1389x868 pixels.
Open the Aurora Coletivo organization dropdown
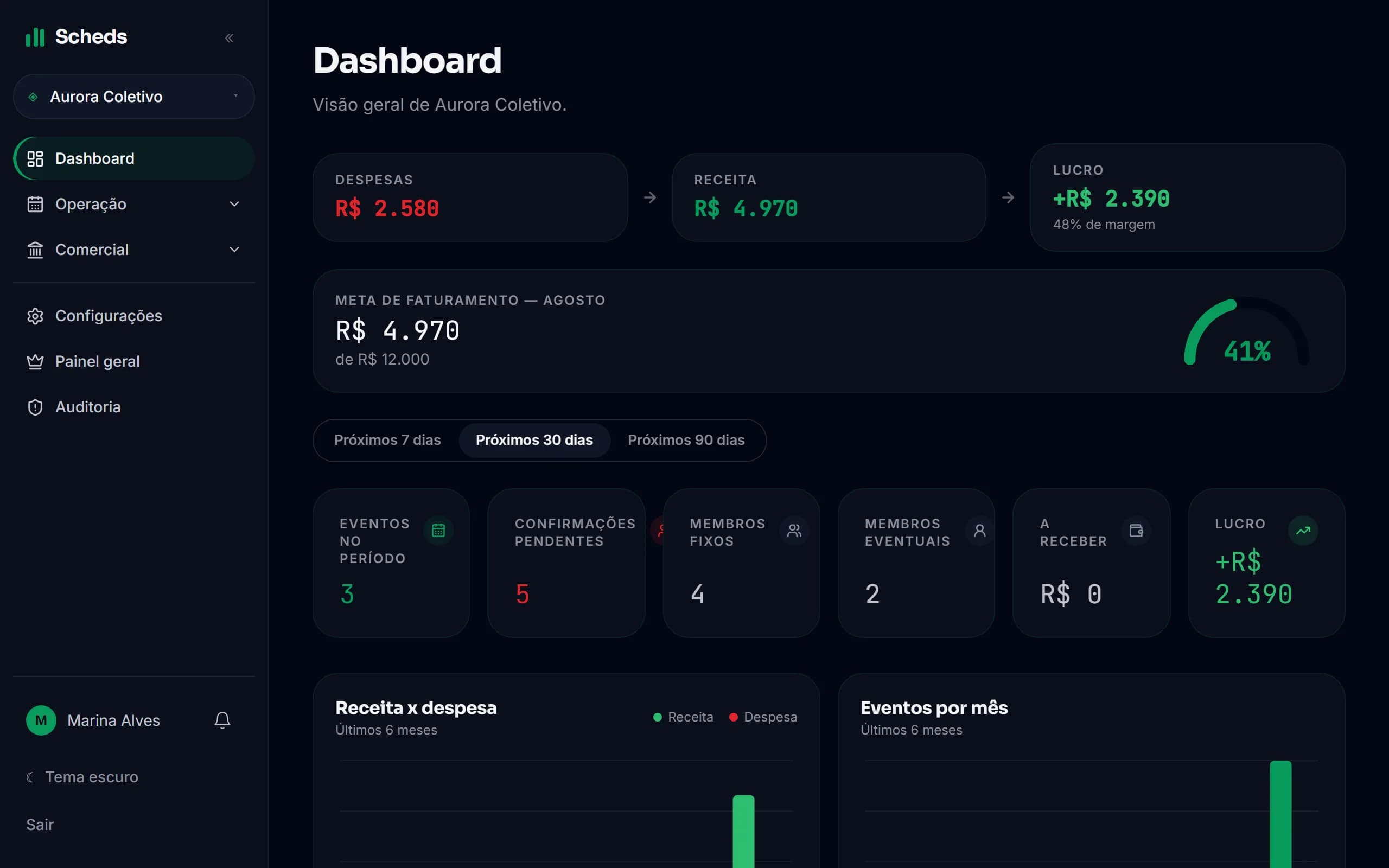coord(133,97)
